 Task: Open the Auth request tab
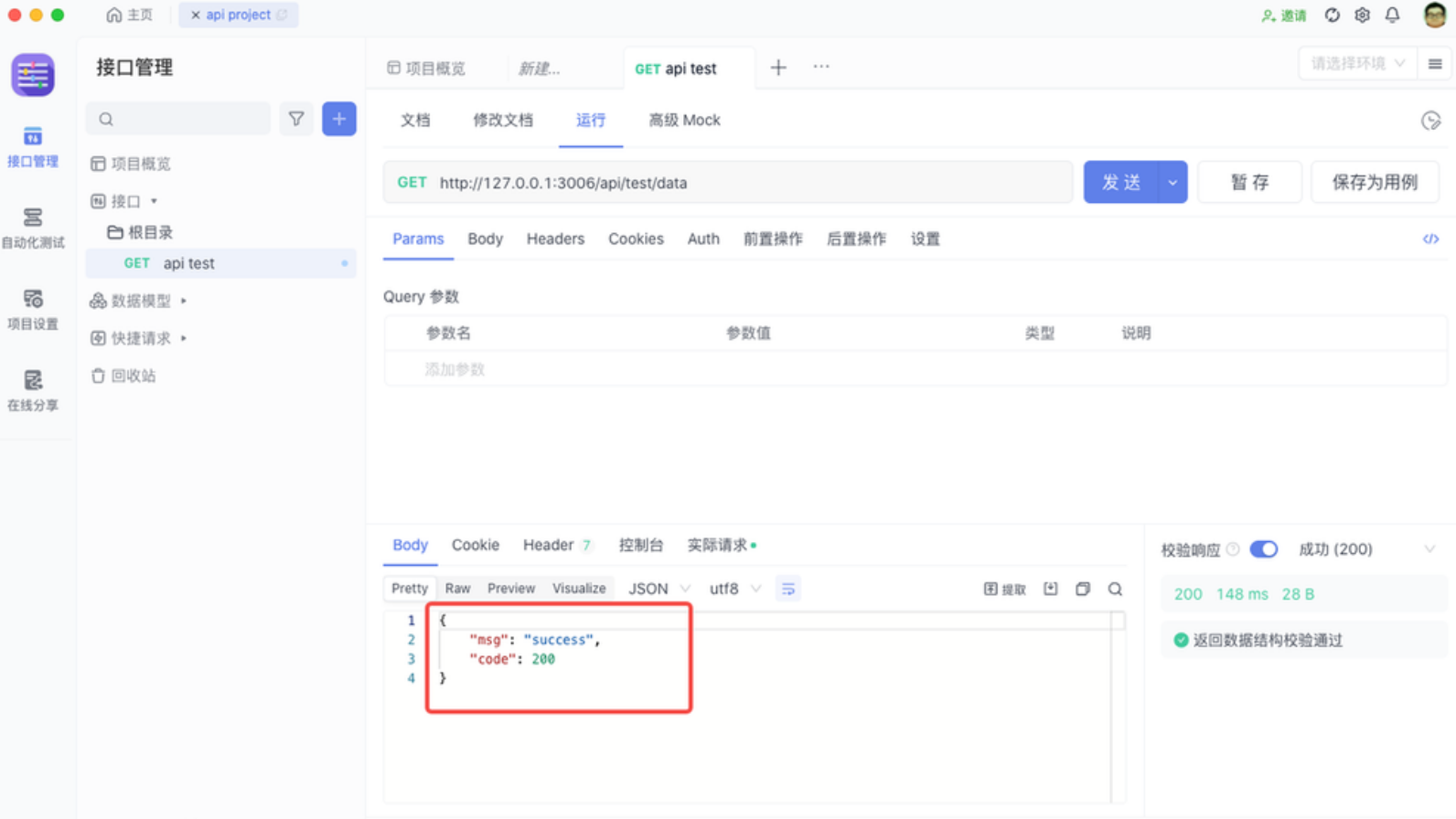[x=703, y=239]
